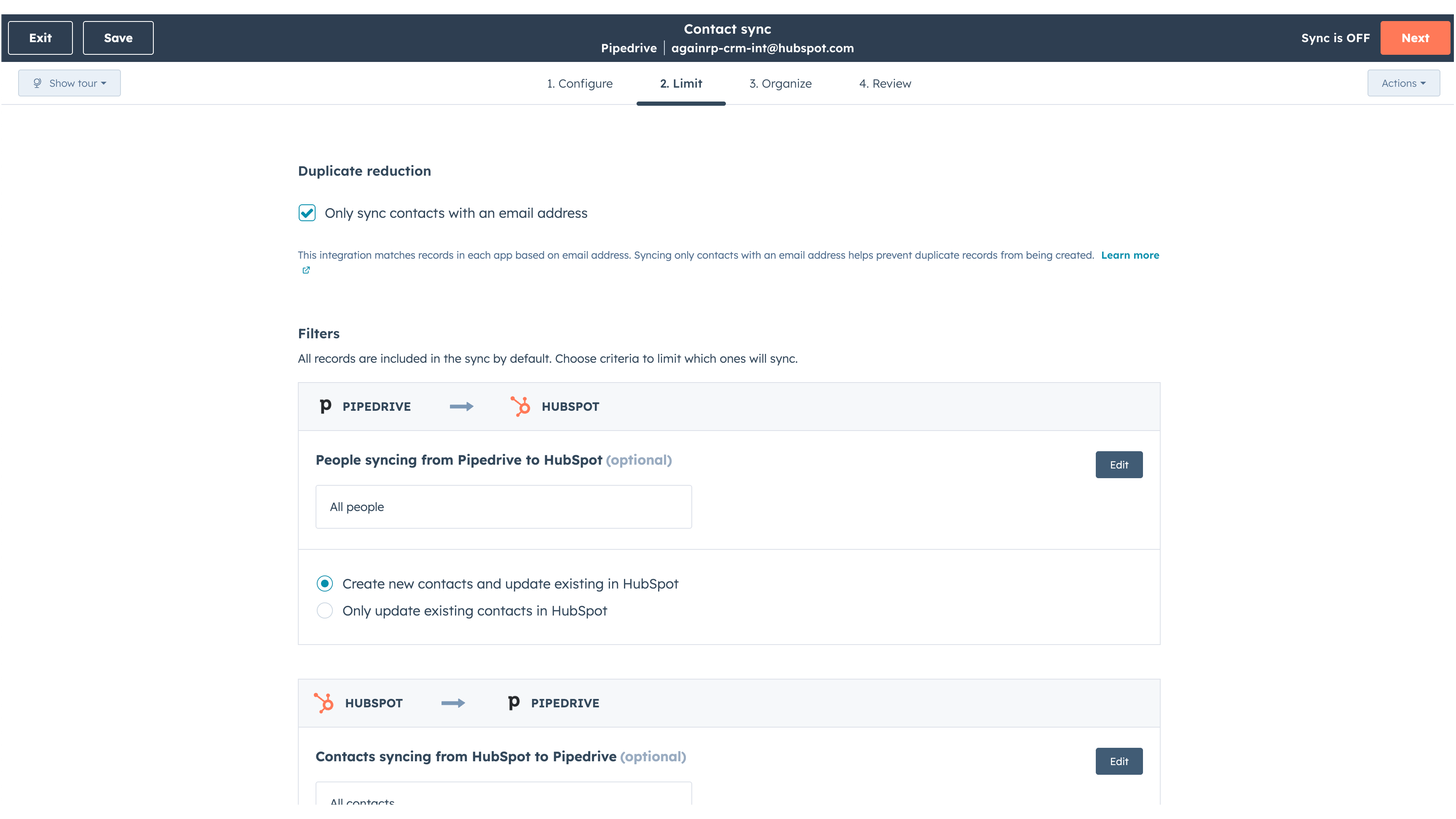Click the Learn more link
Image resolution: width=1456 pixels, height=819 pixels.
coord(1129,255)
